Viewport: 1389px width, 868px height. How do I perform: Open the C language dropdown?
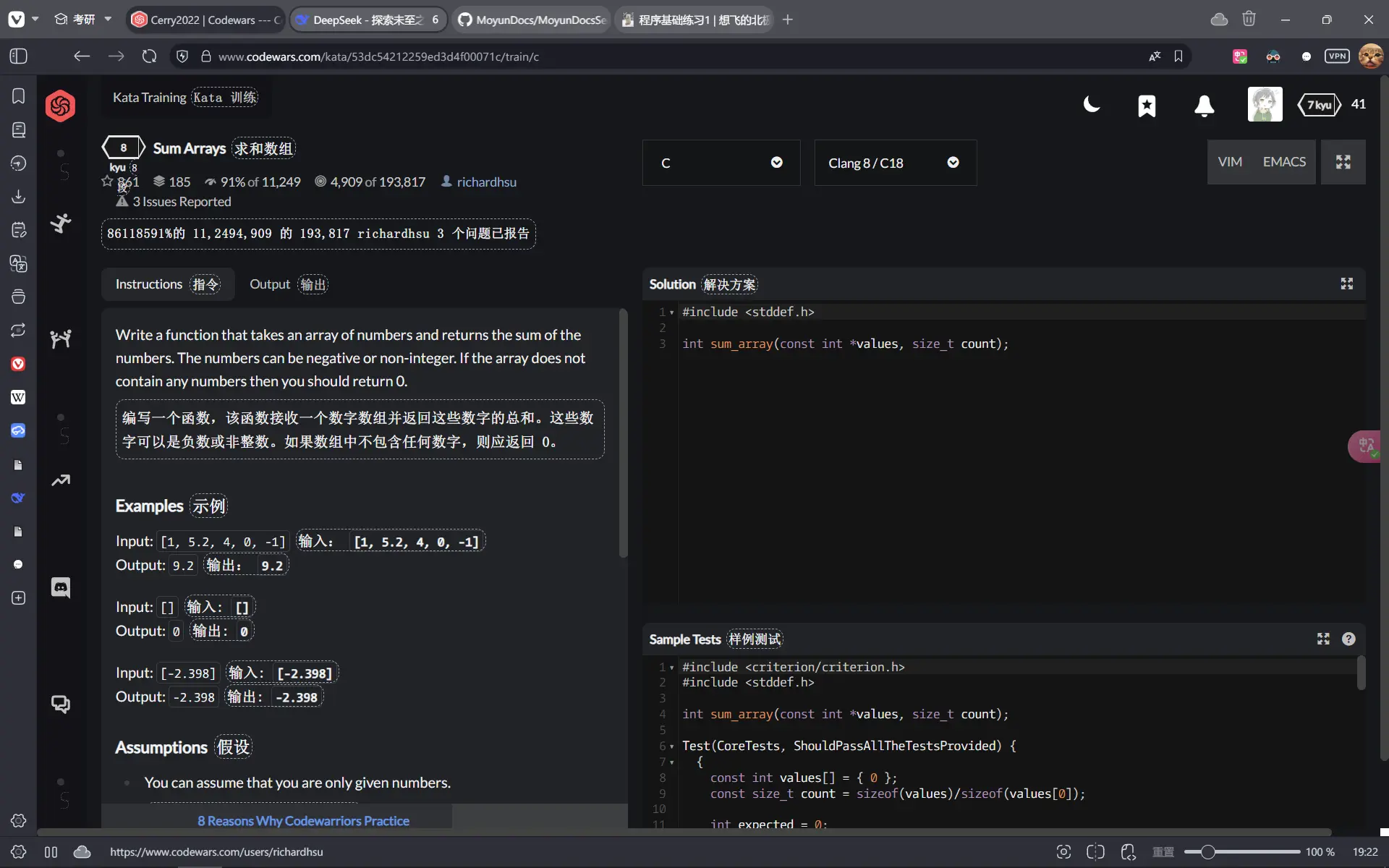click(x=721, y=163)
